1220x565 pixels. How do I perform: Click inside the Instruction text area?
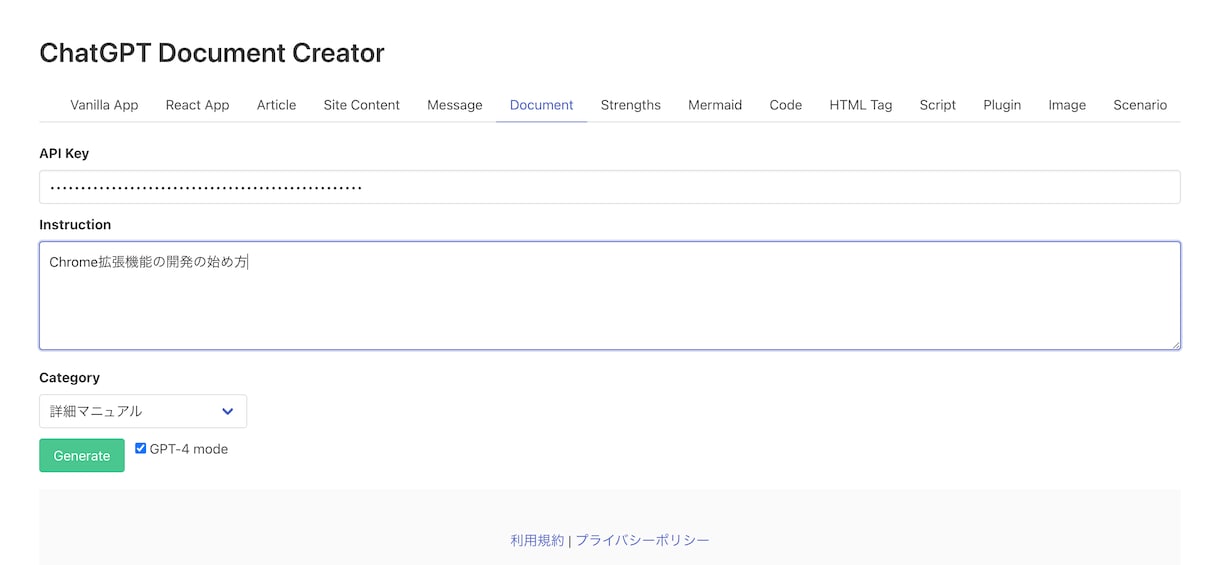pyautogui.click(x=610, y=296)
